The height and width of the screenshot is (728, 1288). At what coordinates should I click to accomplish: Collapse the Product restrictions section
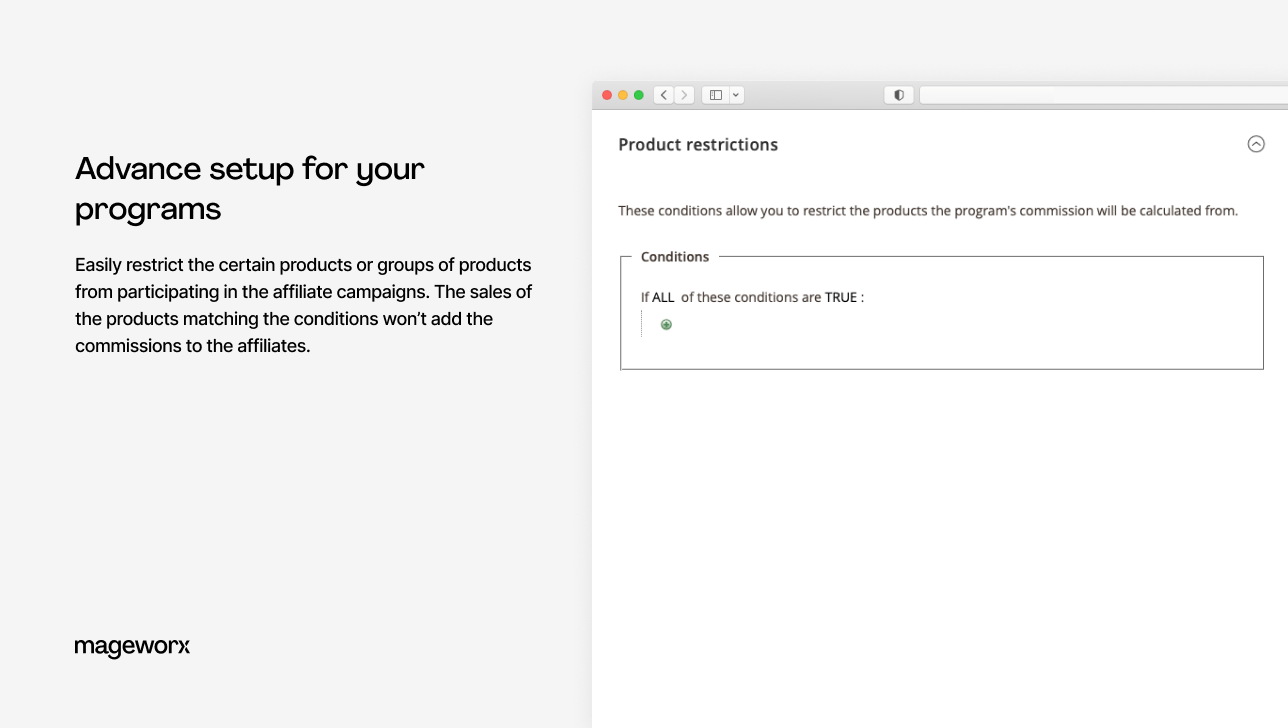[1255, 144]
